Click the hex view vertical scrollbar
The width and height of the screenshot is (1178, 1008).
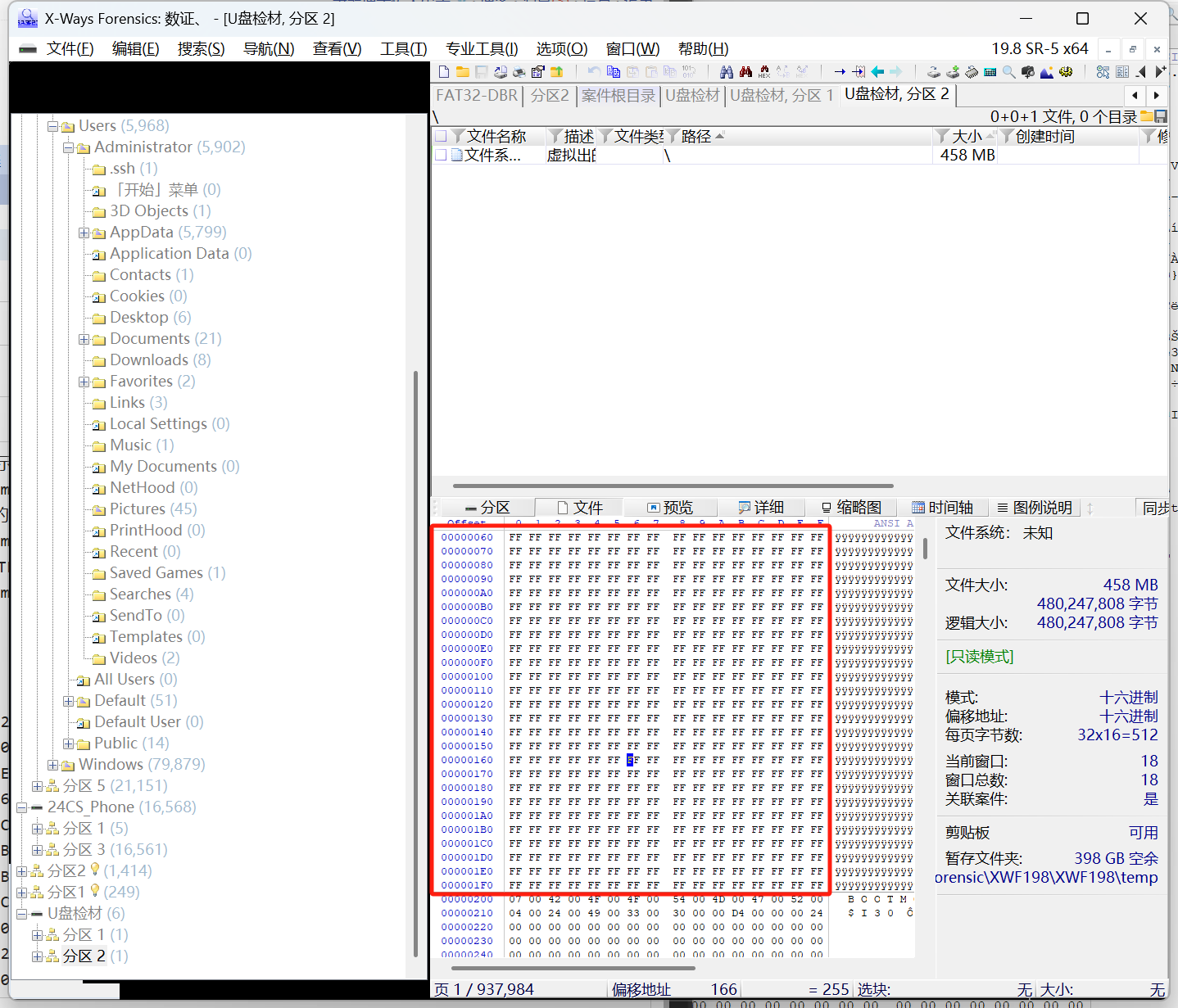[x=925, y=548]
